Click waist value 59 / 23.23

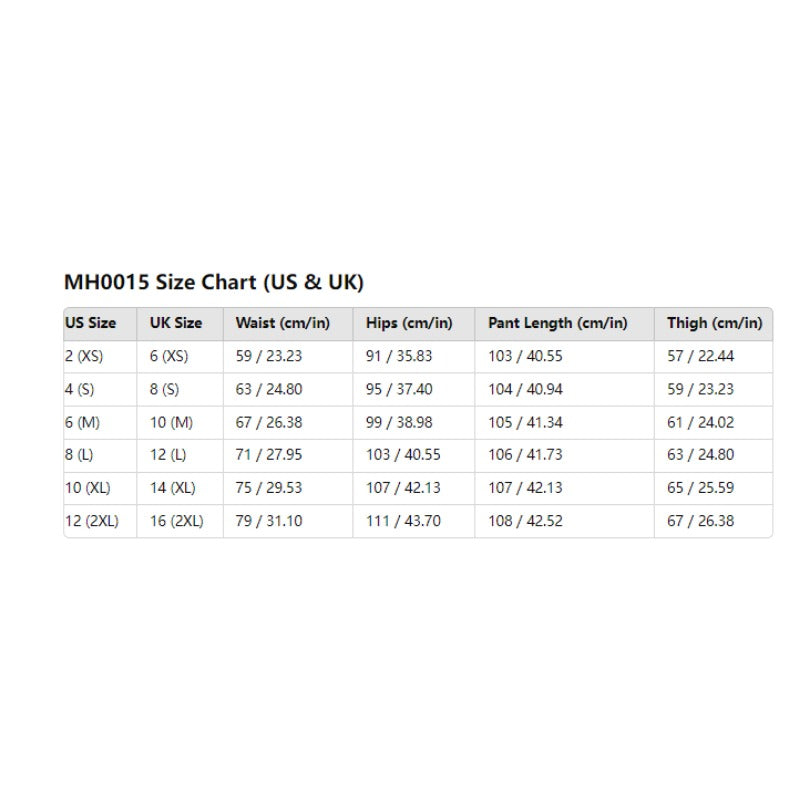pyautogui.click(x=269, y=356)
